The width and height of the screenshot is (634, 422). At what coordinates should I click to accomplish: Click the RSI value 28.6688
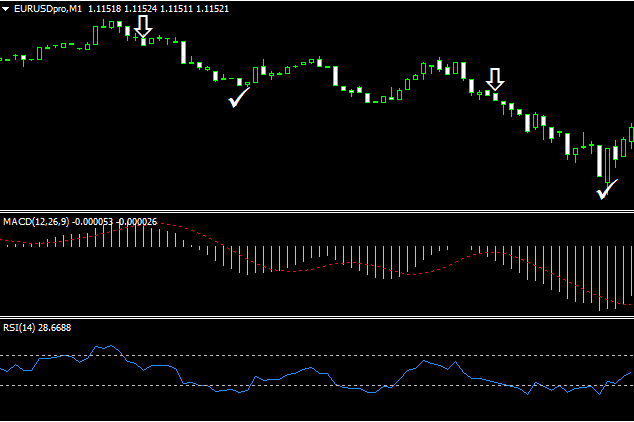(54, 328)
